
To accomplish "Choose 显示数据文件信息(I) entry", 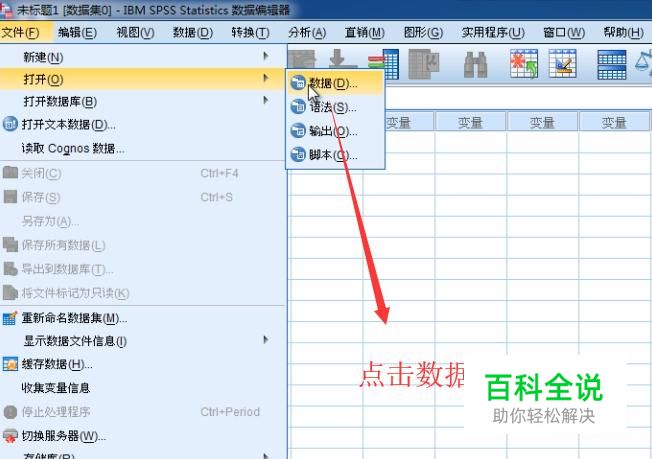I will 143,341.
